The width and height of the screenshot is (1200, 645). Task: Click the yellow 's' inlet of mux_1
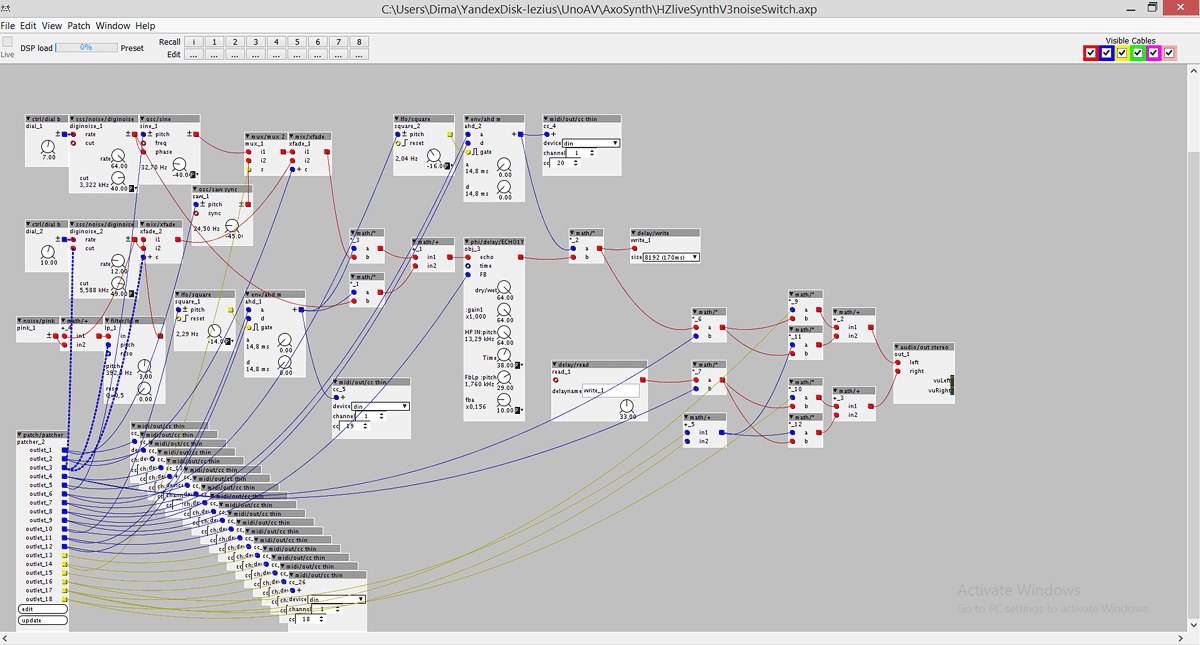click(x=250, y=170)
